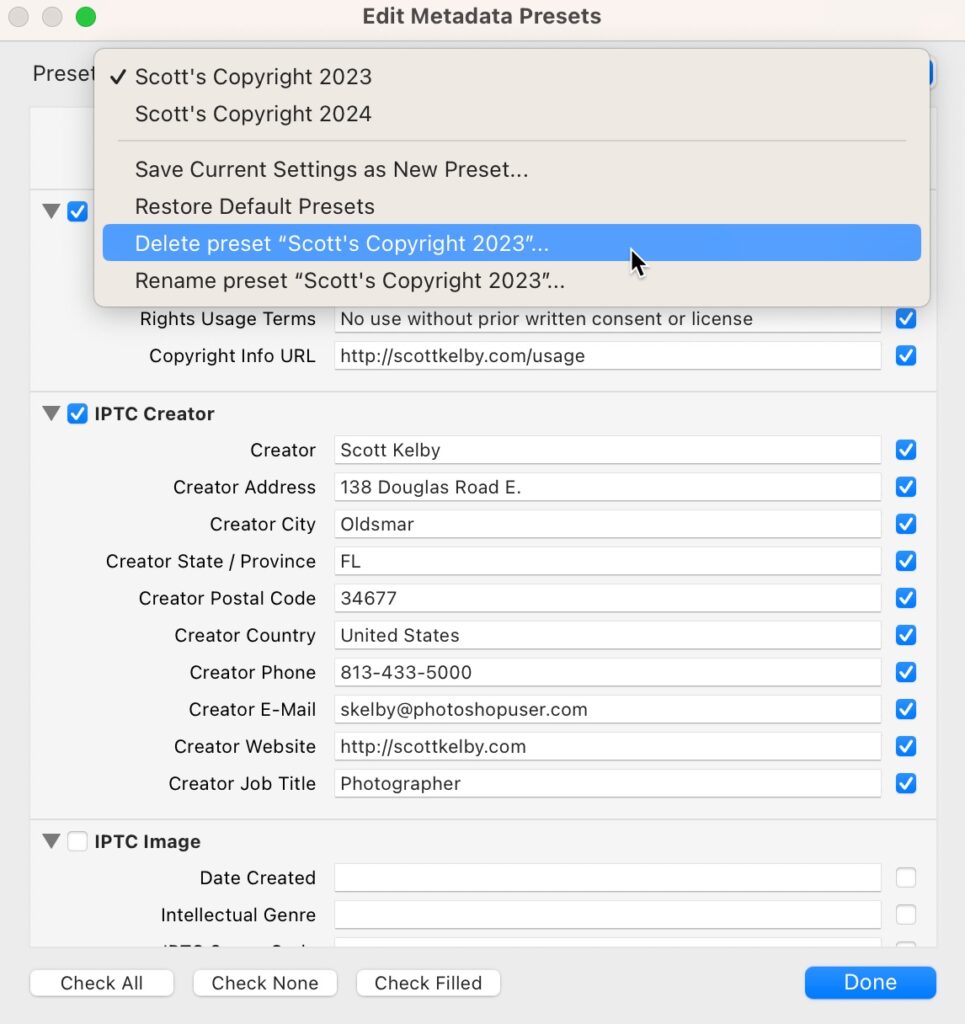Collapse section above Rights Usage Terms

[x=51, y=211]
